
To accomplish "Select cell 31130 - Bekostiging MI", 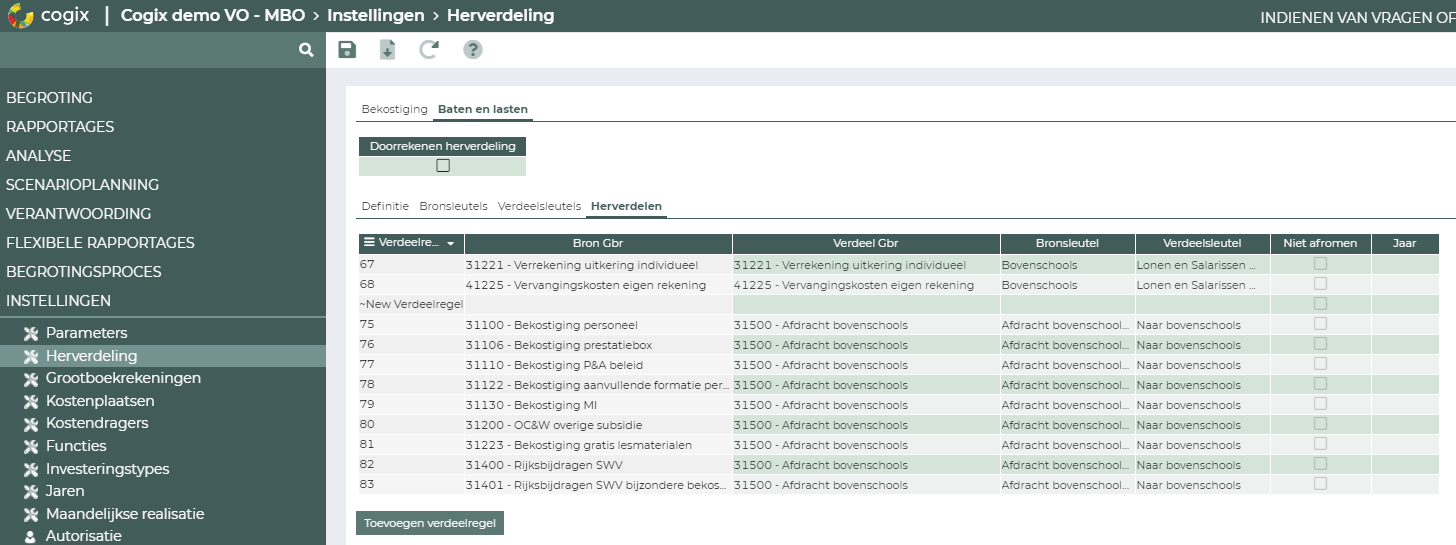I will tap(598, 405).
